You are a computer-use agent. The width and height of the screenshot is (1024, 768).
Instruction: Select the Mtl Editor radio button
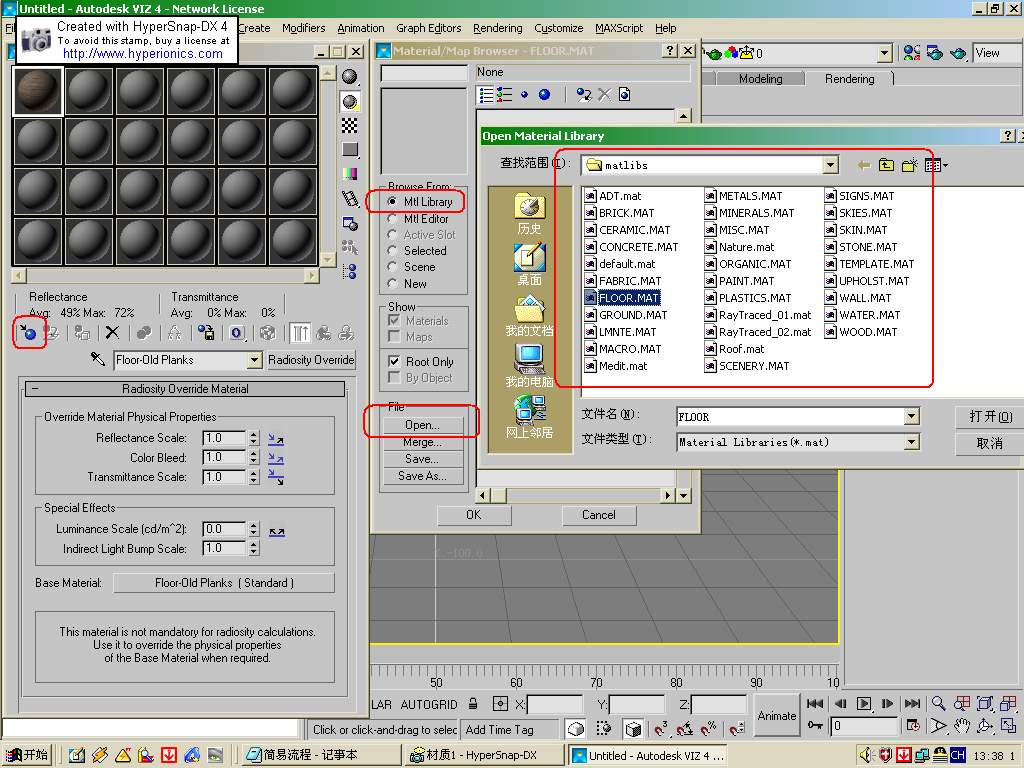(392, 218)
